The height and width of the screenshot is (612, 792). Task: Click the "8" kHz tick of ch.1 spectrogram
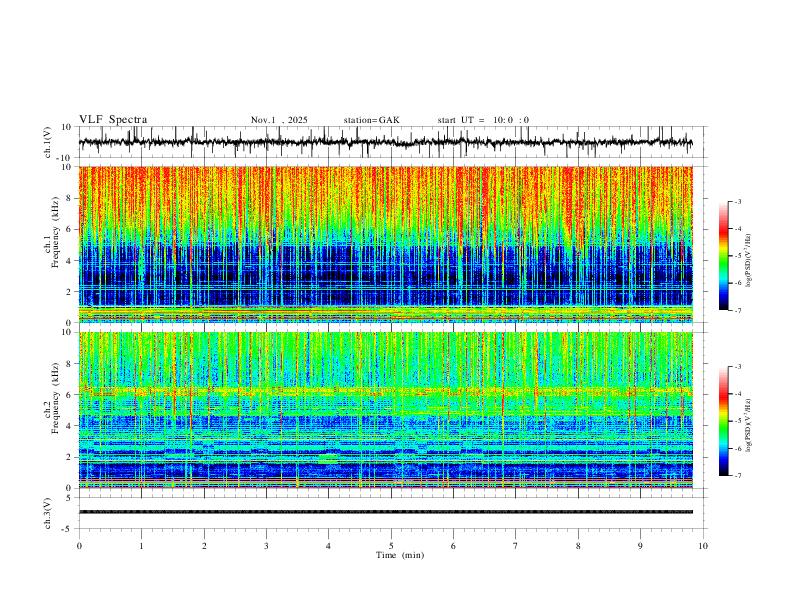click(69, 198)
